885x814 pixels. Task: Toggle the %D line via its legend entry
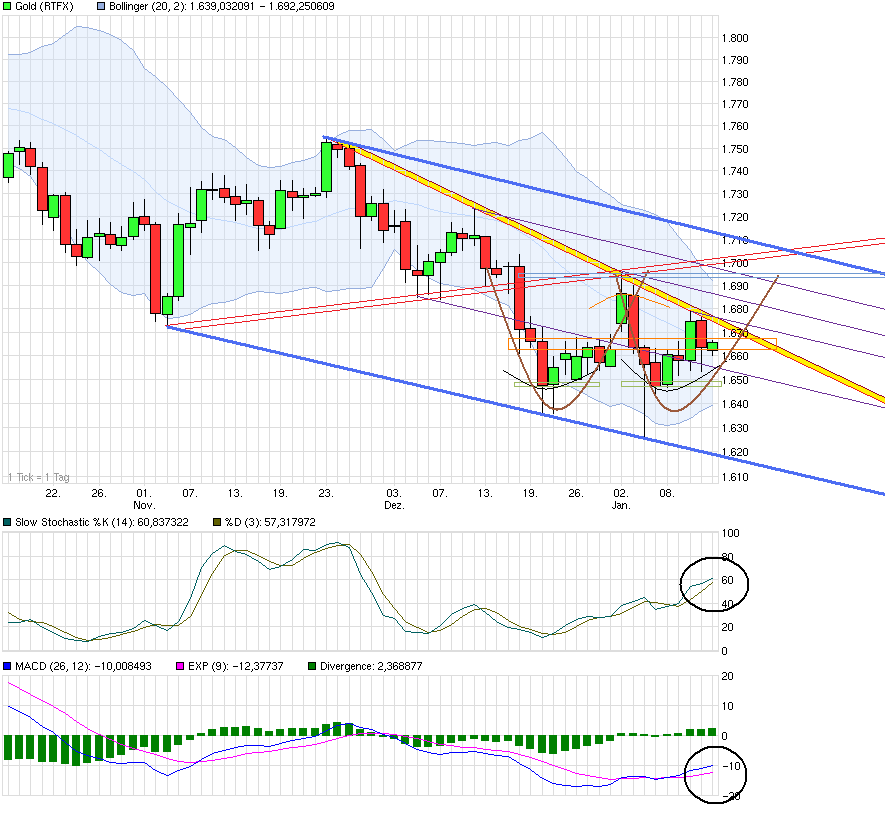pyautogui.click(x=262, y=521)
